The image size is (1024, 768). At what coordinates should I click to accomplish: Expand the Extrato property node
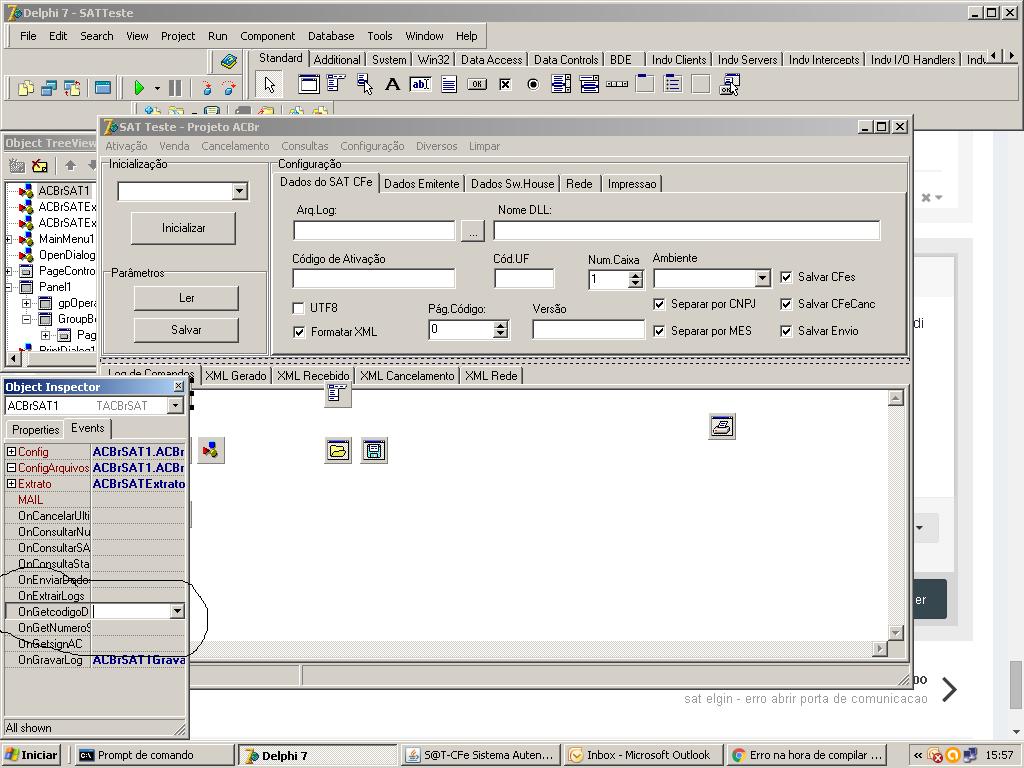(x=11, y=483)
